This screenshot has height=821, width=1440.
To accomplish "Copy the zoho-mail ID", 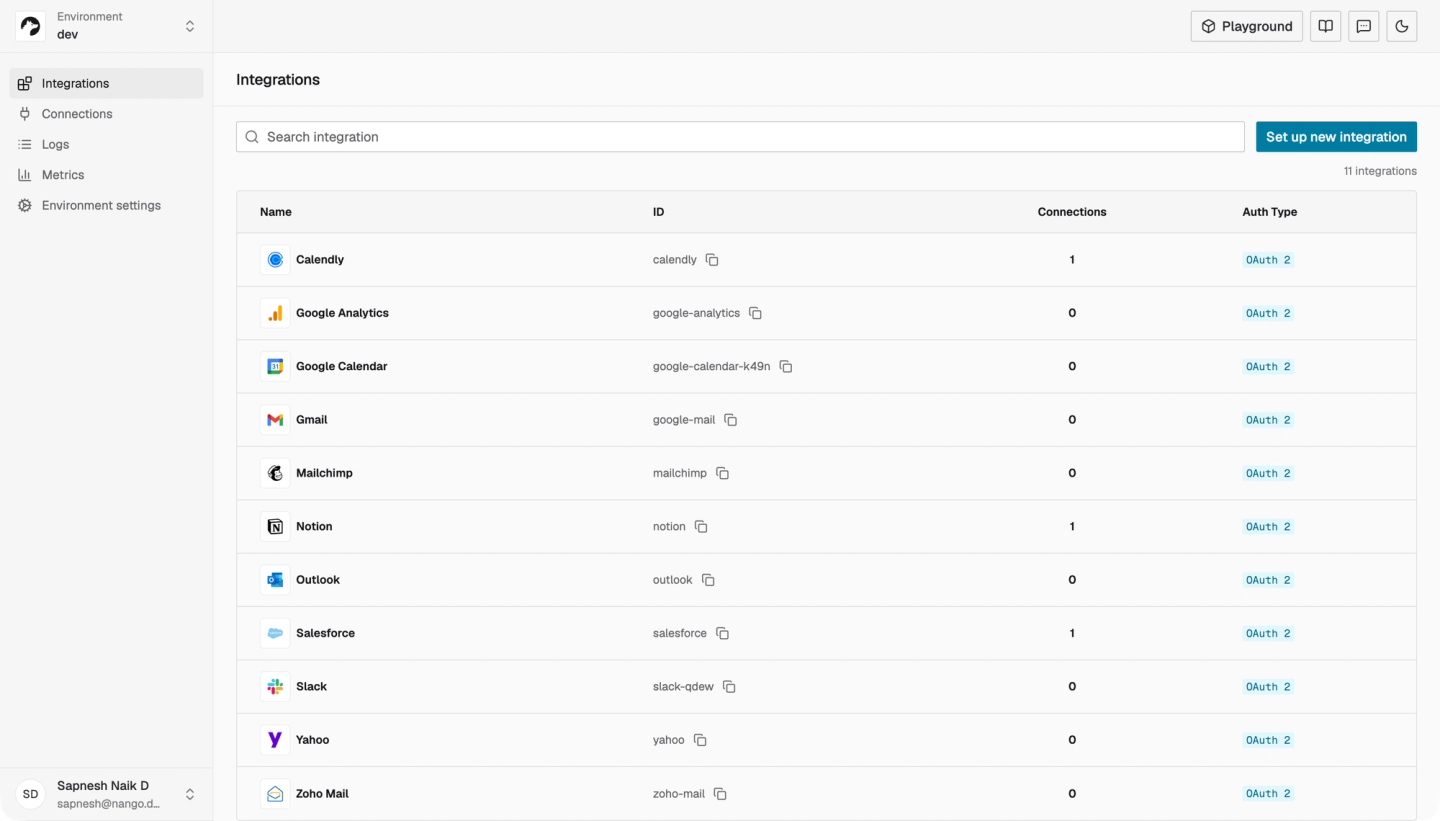I will [720, 794].
